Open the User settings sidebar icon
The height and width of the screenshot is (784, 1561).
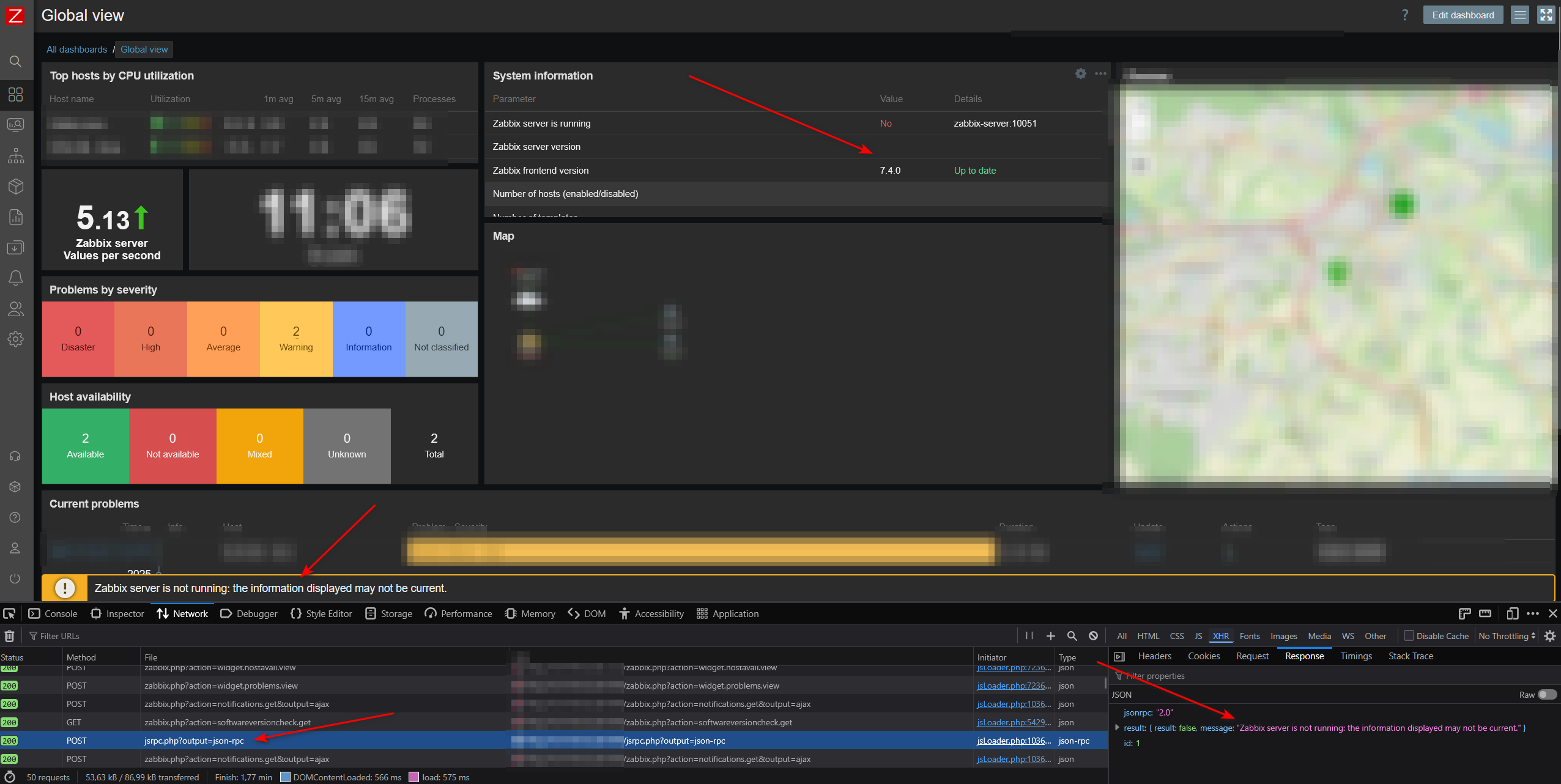click(15, 548)
